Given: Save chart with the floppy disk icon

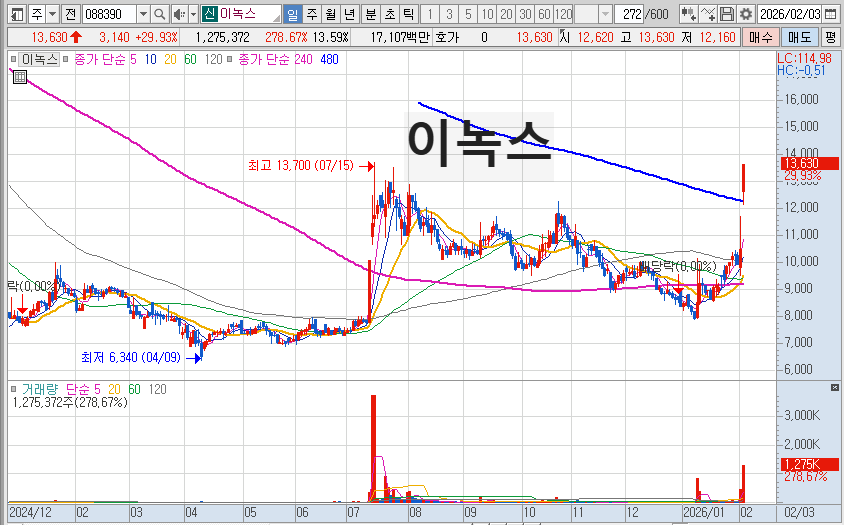Looking at the screenshot, I should pyautogui.click(x=727, y=14).
